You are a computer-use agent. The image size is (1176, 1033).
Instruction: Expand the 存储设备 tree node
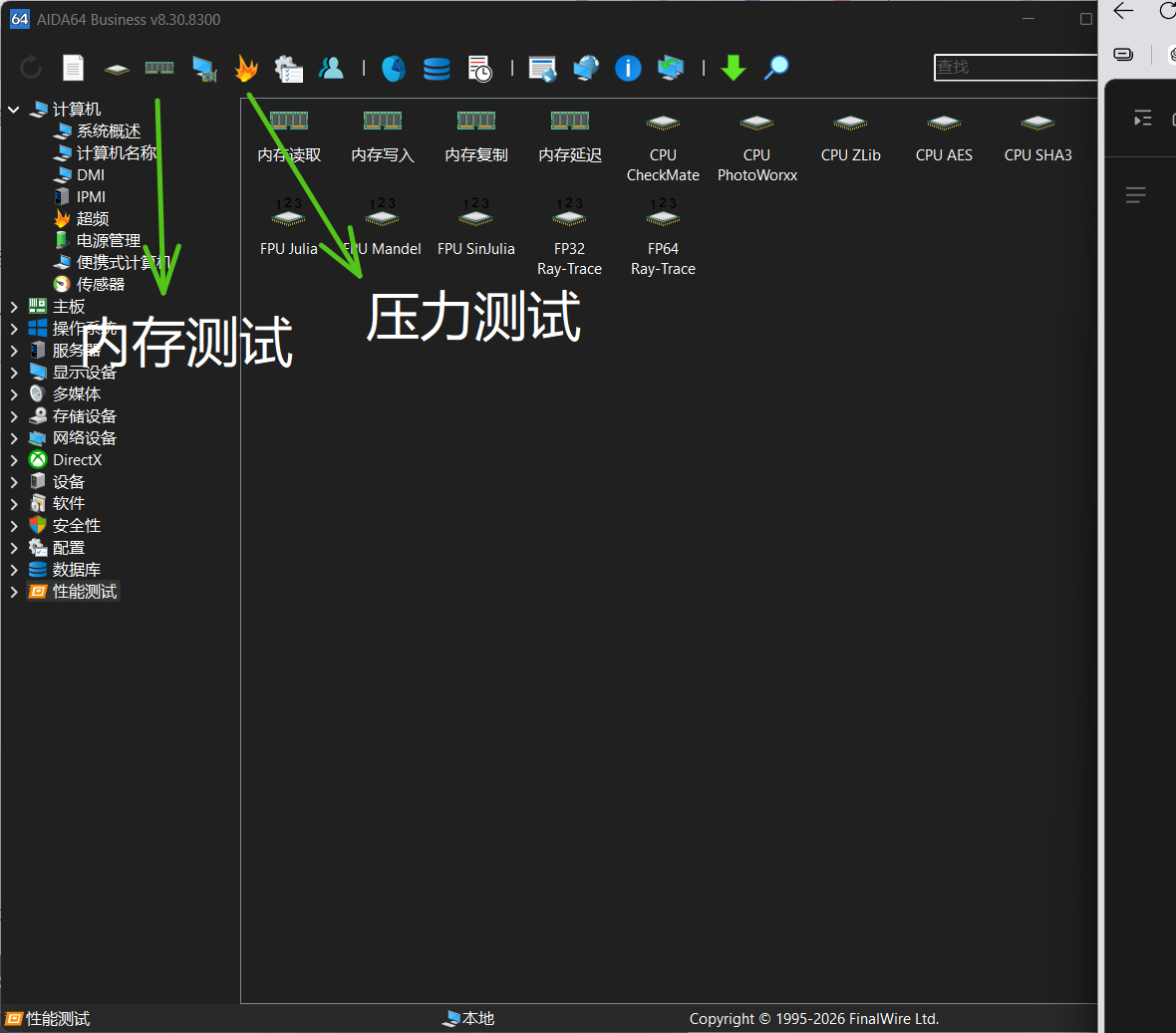(14, 416)
